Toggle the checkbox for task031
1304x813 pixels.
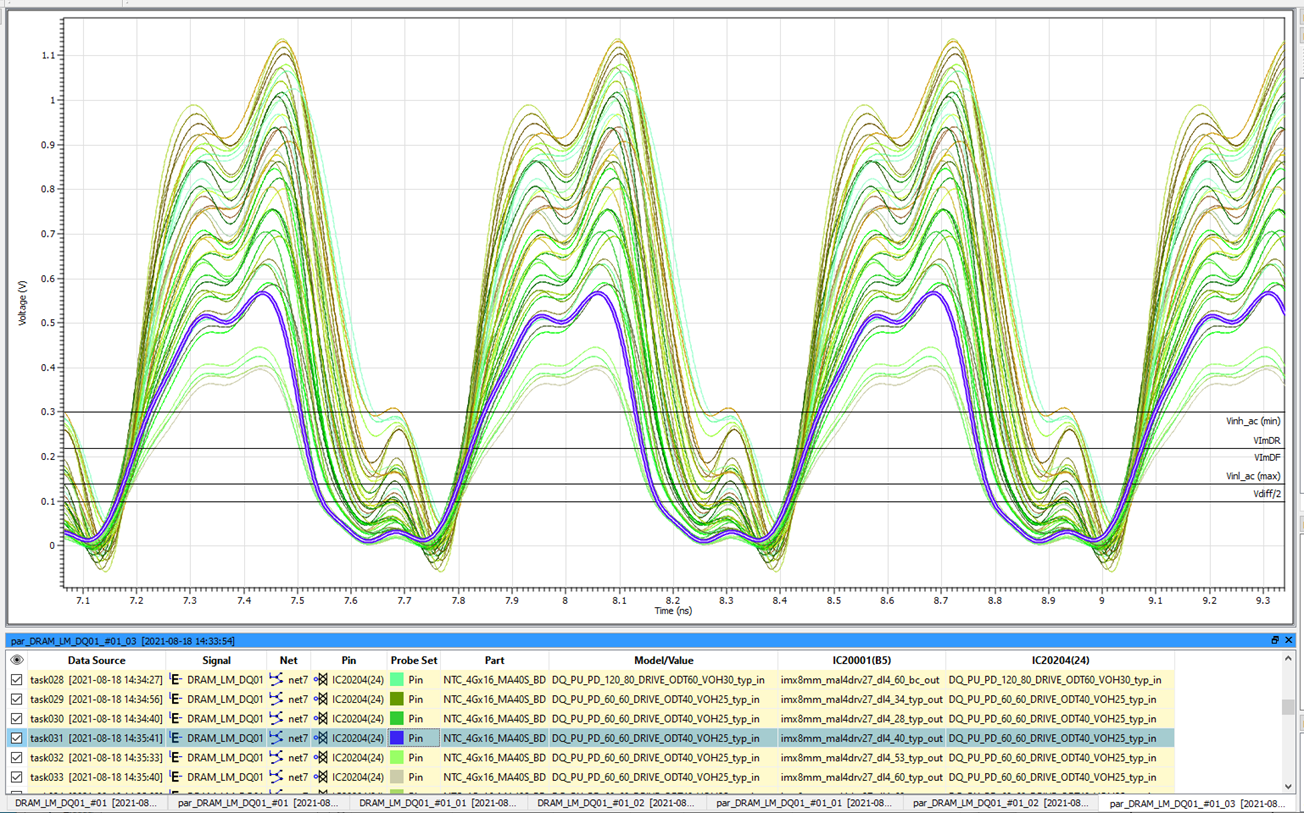(15, 738)
